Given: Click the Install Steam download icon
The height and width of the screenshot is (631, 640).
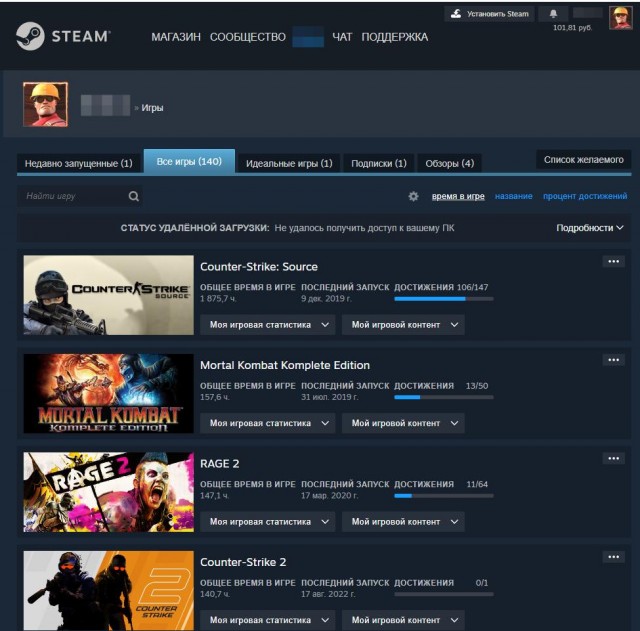Looking at the screenshot, I should point(456,14).
